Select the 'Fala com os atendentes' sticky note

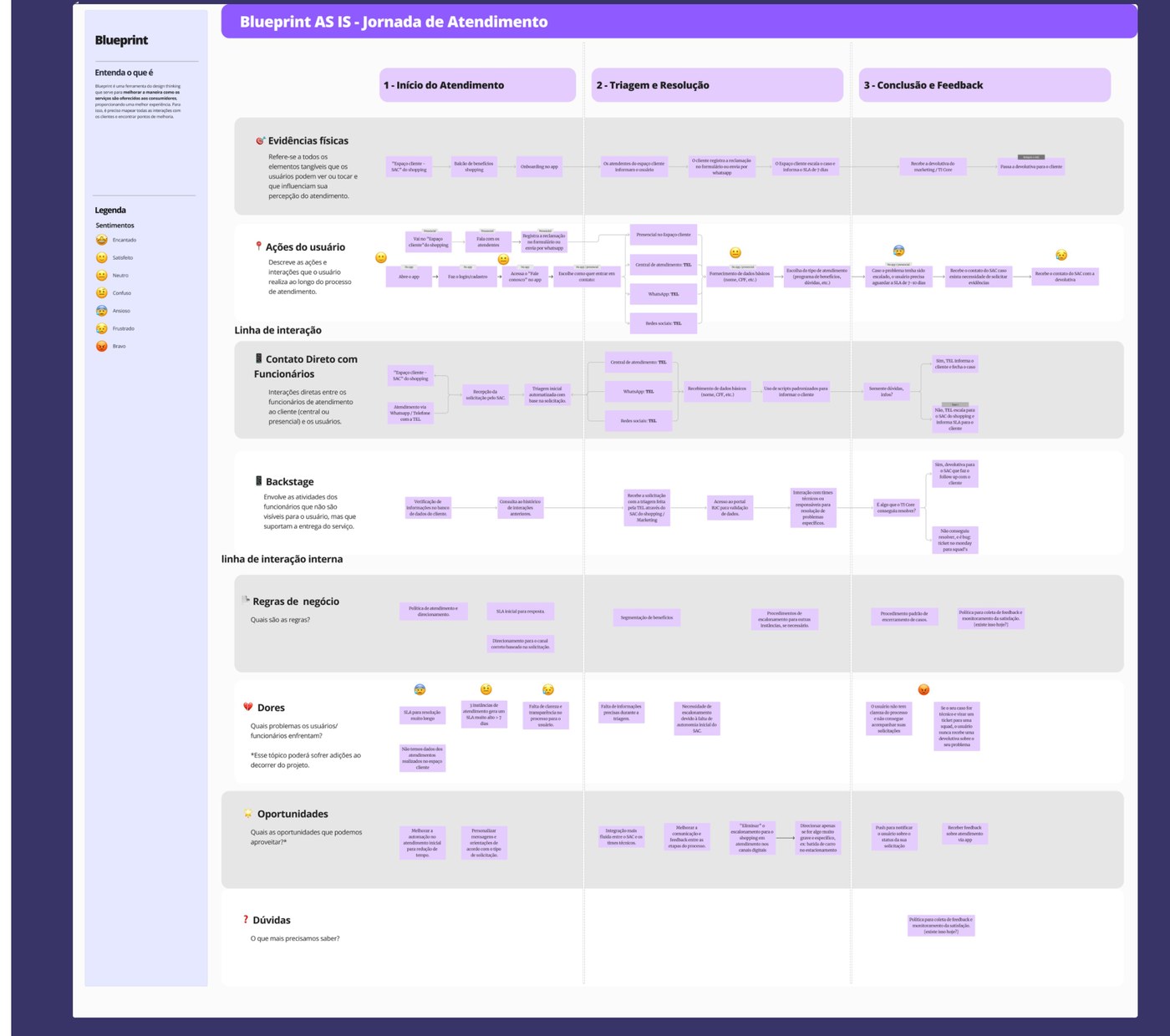(488, 242)
